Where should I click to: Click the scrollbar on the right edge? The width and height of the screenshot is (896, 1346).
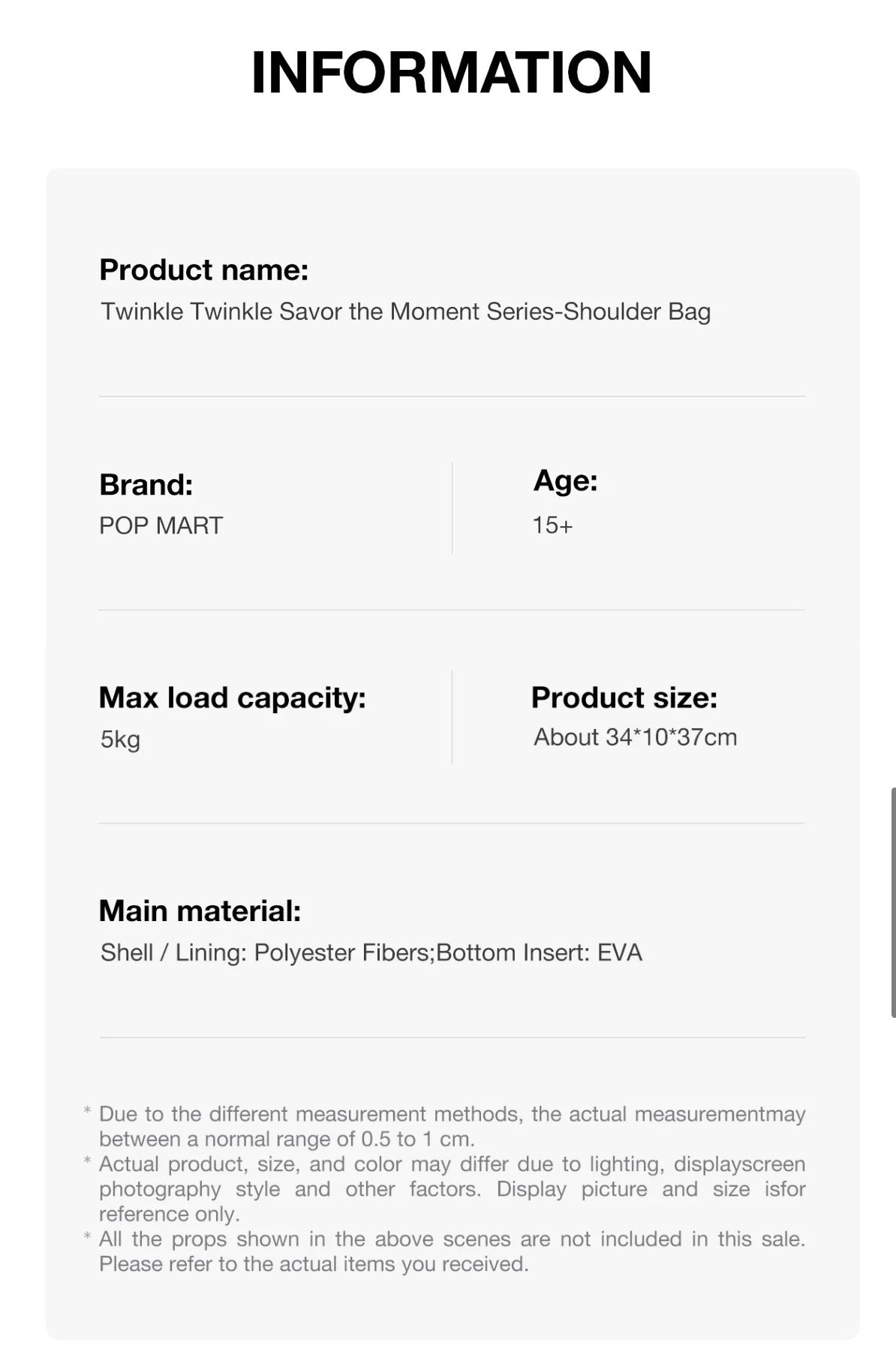point(892,902)
